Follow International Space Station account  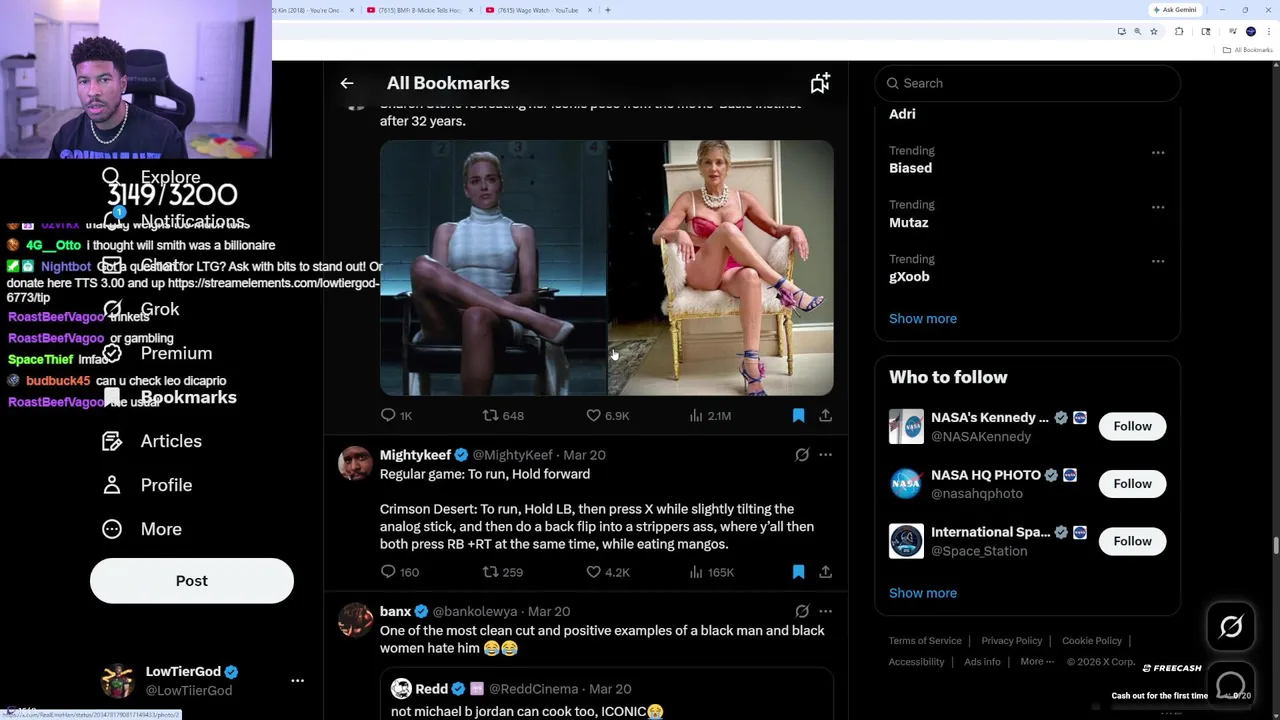1132,541
